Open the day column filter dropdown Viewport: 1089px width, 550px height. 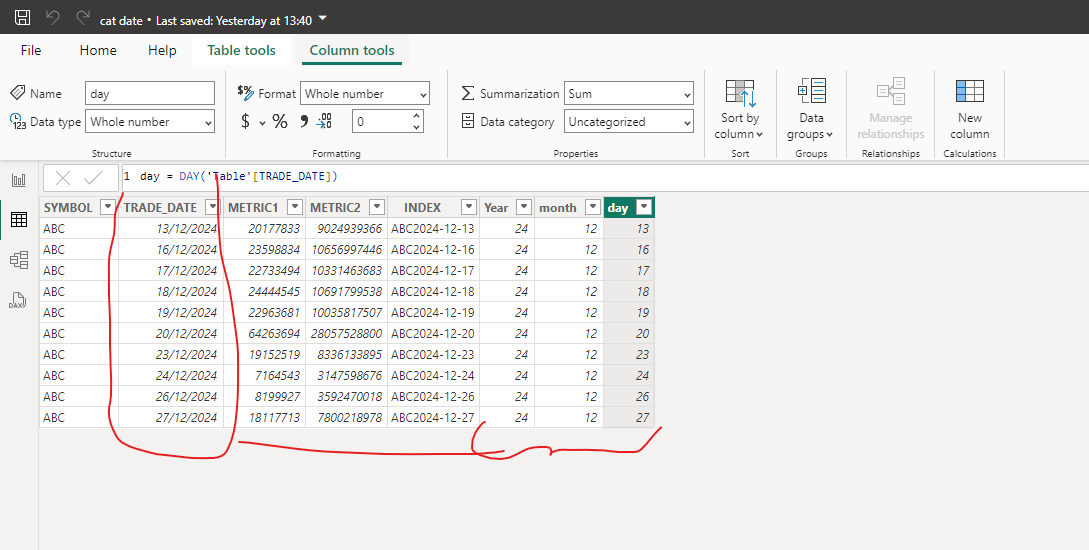tap(645, 207)
